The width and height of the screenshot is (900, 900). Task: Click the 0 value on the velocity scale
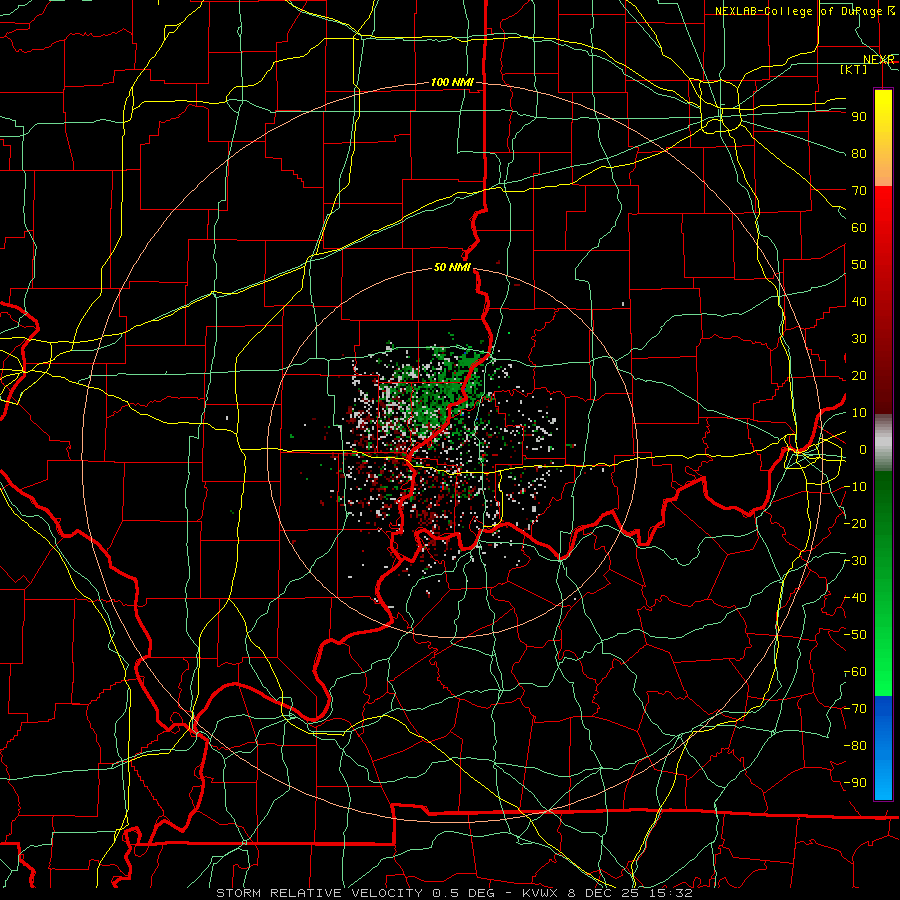[863, 449]
